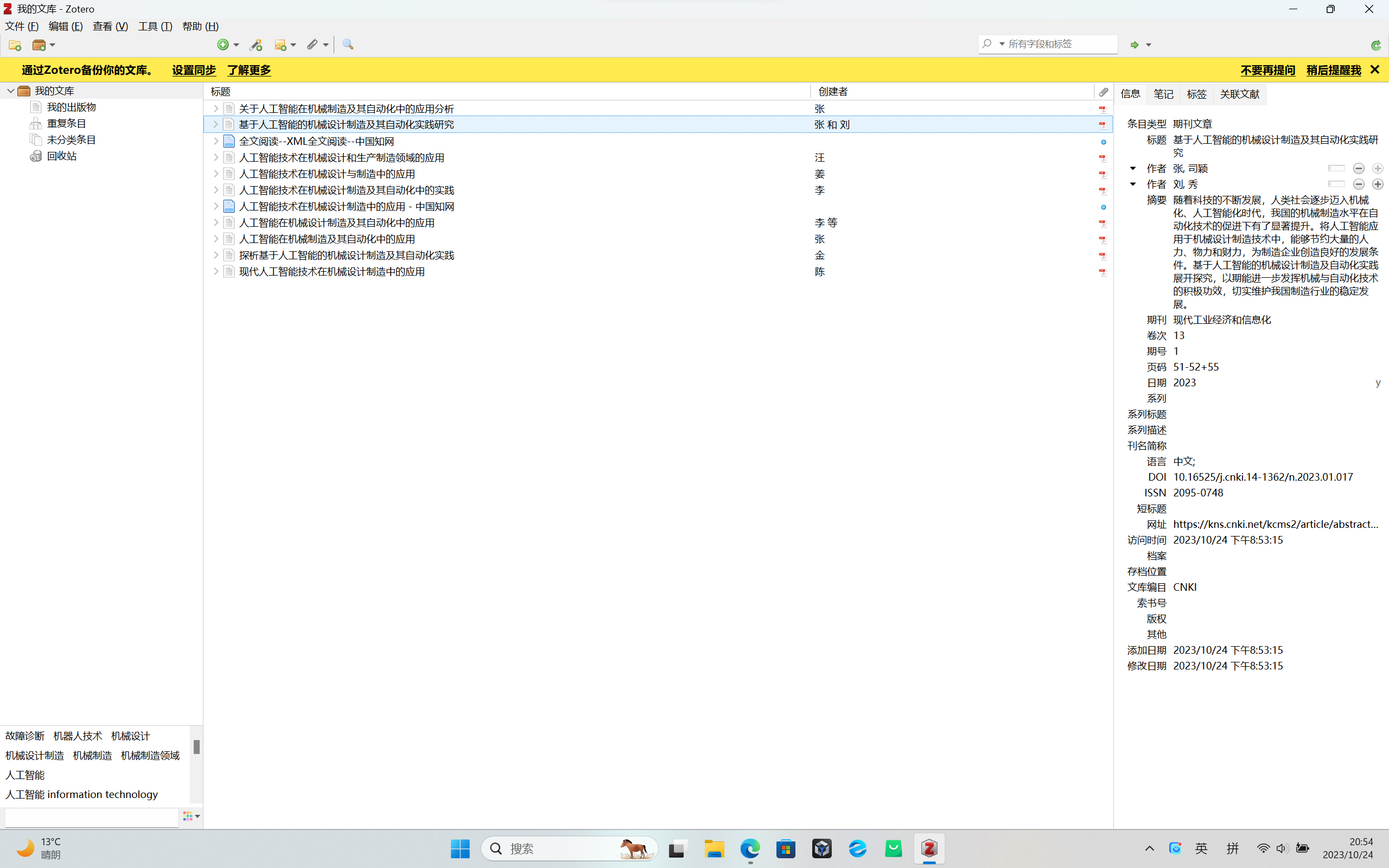This screenshot has height=868, width=1389.
Task: Toggle name mode for author 刘 秀
Action: pyautogui.click(x=1336, y=184)
